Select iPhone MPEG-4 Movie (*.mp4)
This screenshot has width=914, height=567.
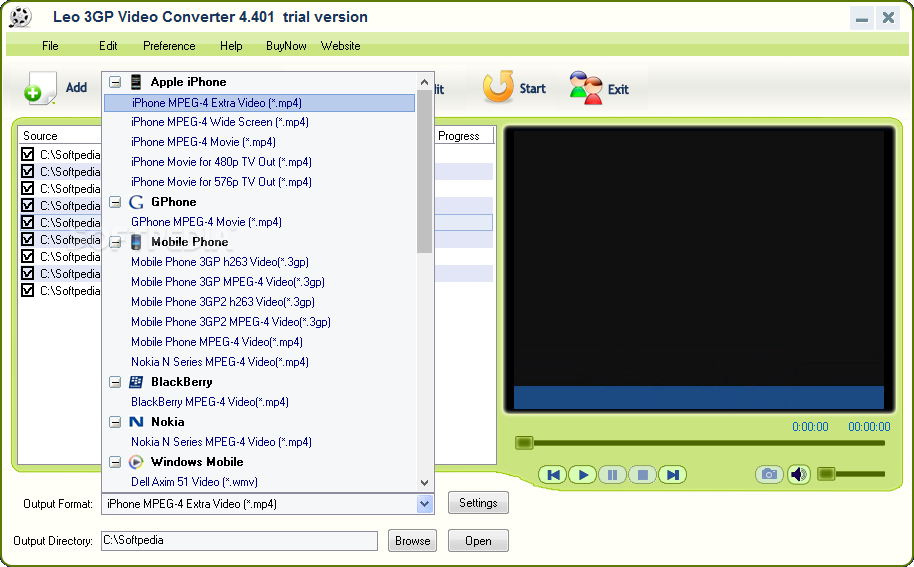tap(203, 142)
